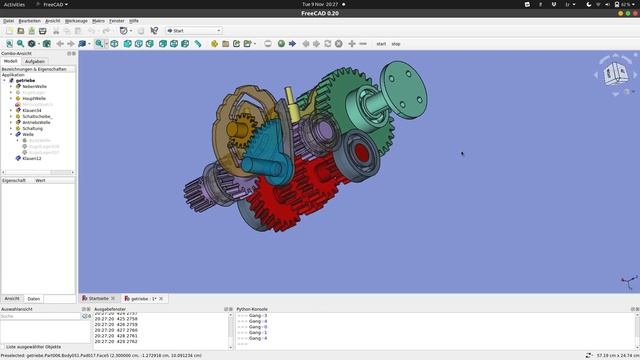
Task: Expand the NebenWelle tree node
Action: point(11,87)
